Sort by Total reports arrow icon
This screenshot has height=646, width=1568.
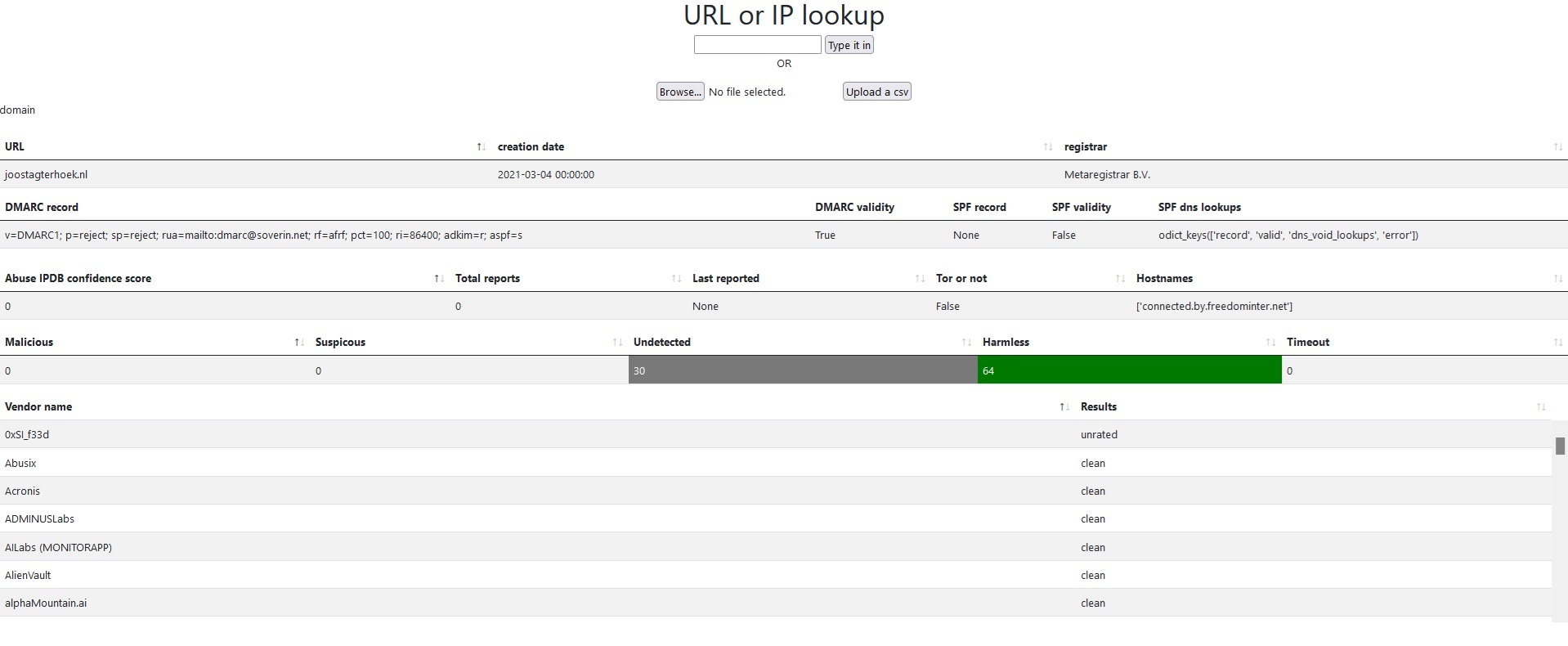(676, 279)
